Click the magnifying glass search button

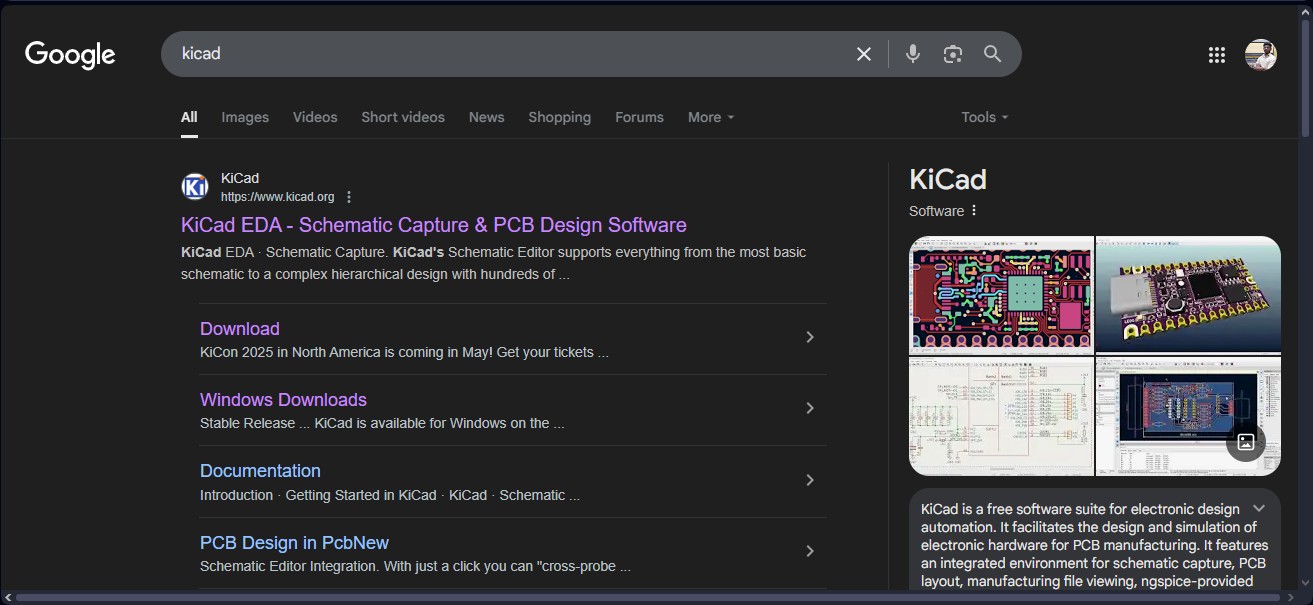tap(992, 54)
